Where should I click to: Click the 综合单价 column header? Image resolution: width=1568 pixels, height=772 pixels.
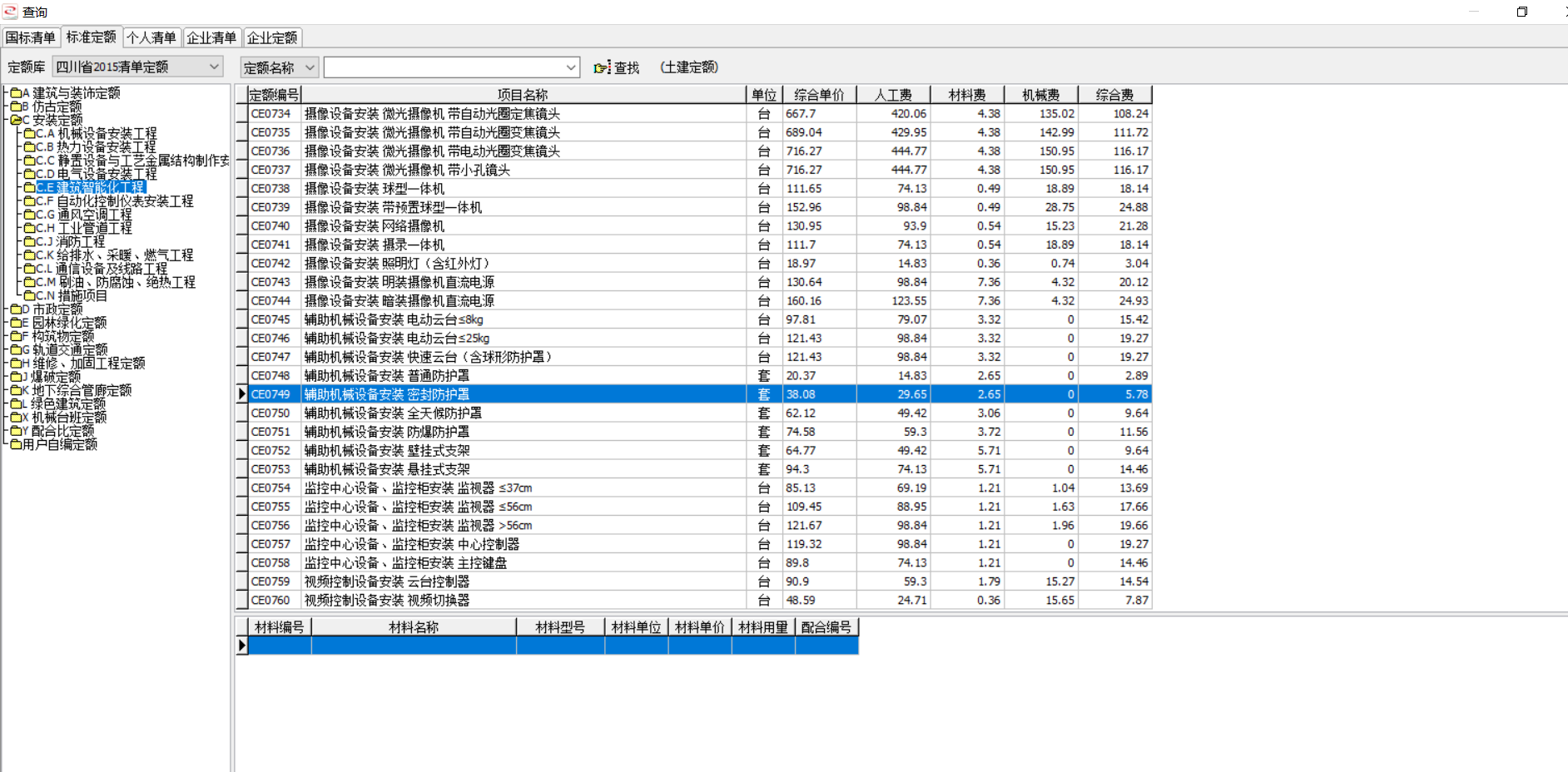pos(819,95)
